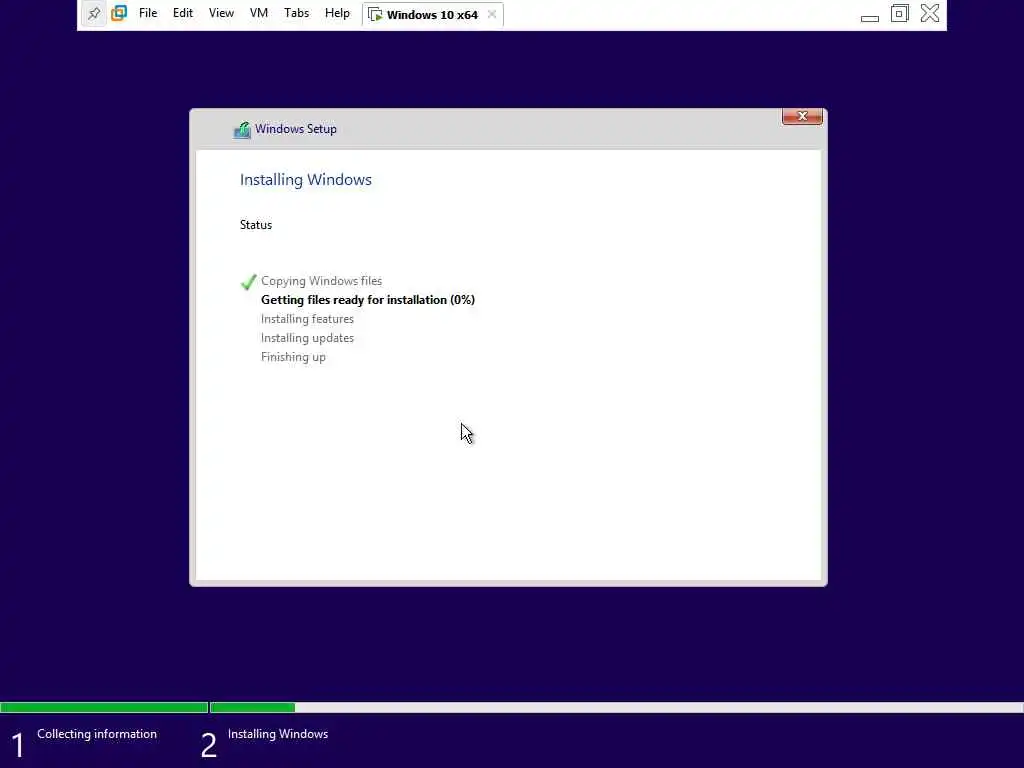Select the Windows 10 x64 tab
Viewport: 1024px width, 768px height.
click(432, 14)
